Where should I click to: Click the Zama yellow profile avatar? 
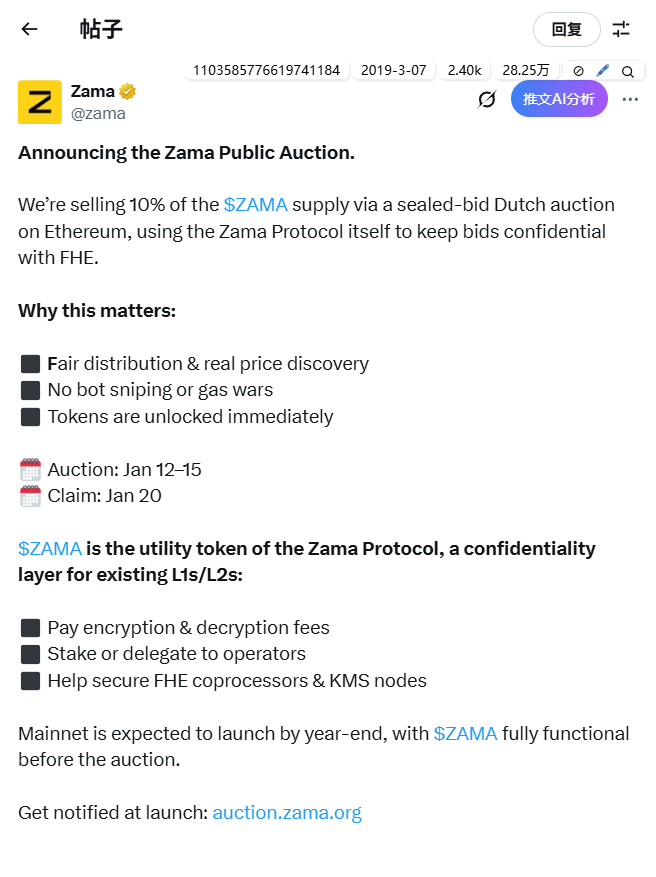(40, 101)
